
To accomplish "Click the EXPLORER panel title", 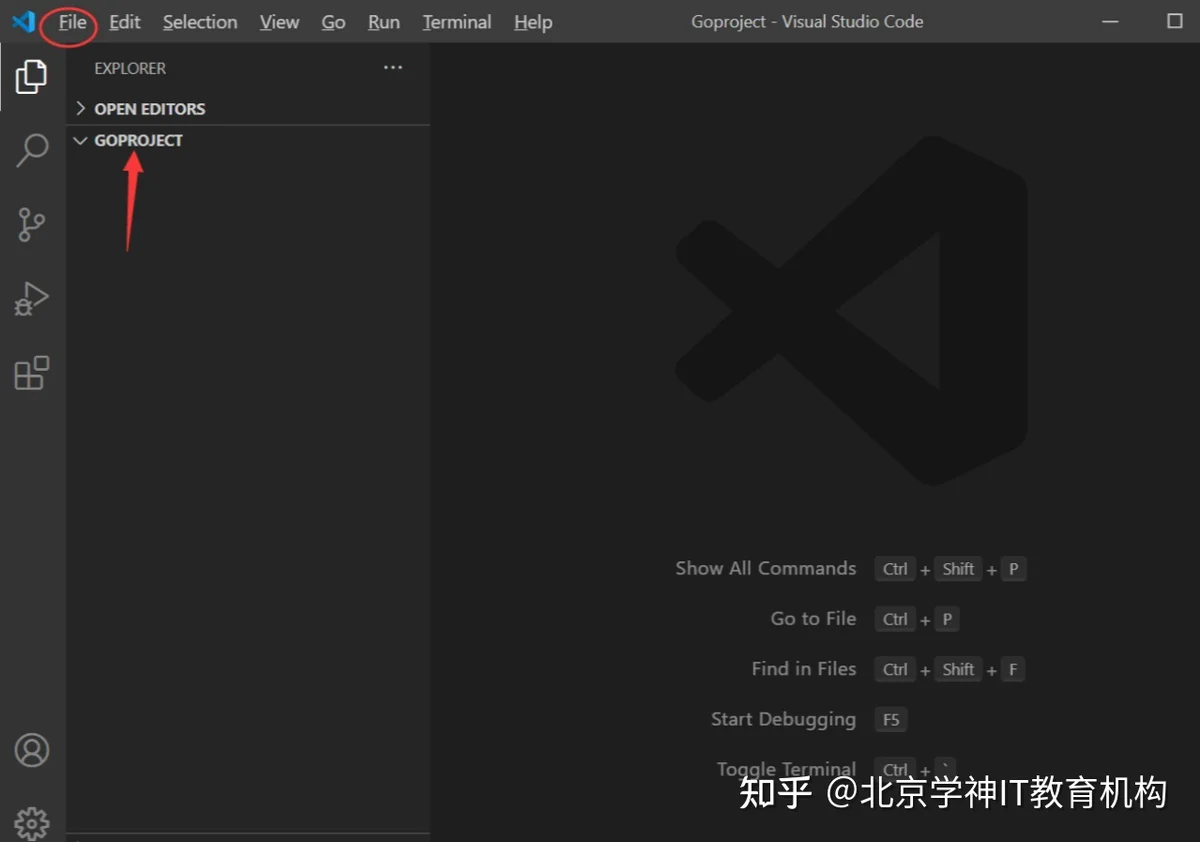I will [130, 69].
